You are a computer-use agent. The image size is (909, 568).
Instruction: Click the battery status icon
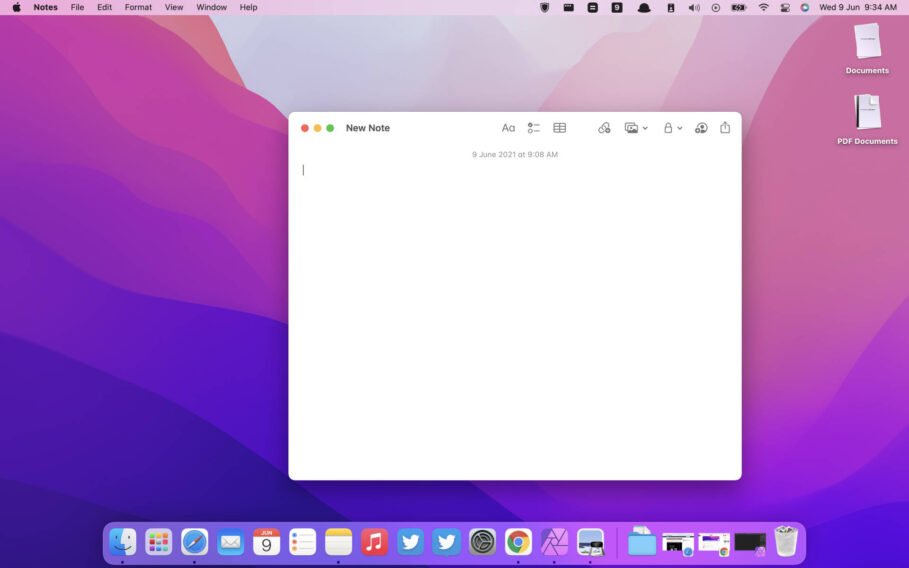pos(739,8)
